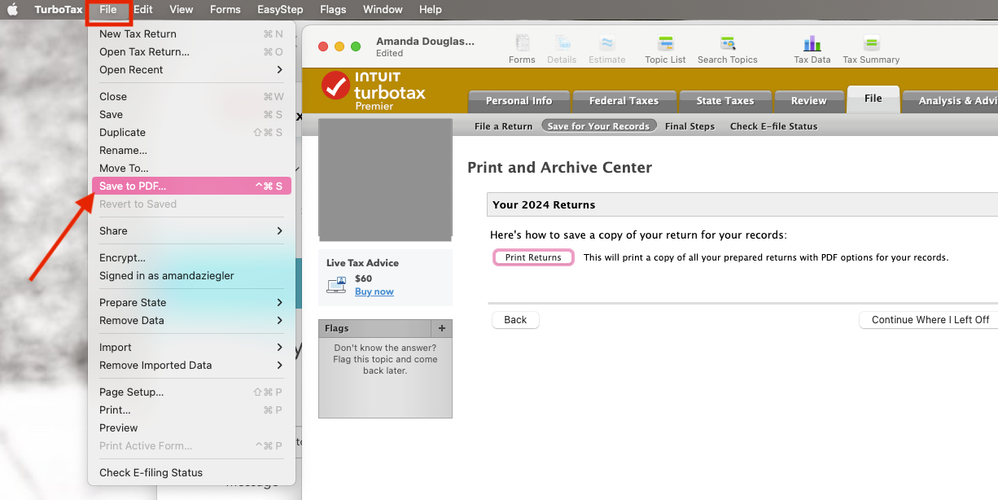The image size is (998, 500).
Task: Choose Encrypt... in the File menu
Action: tap(192, 258)
